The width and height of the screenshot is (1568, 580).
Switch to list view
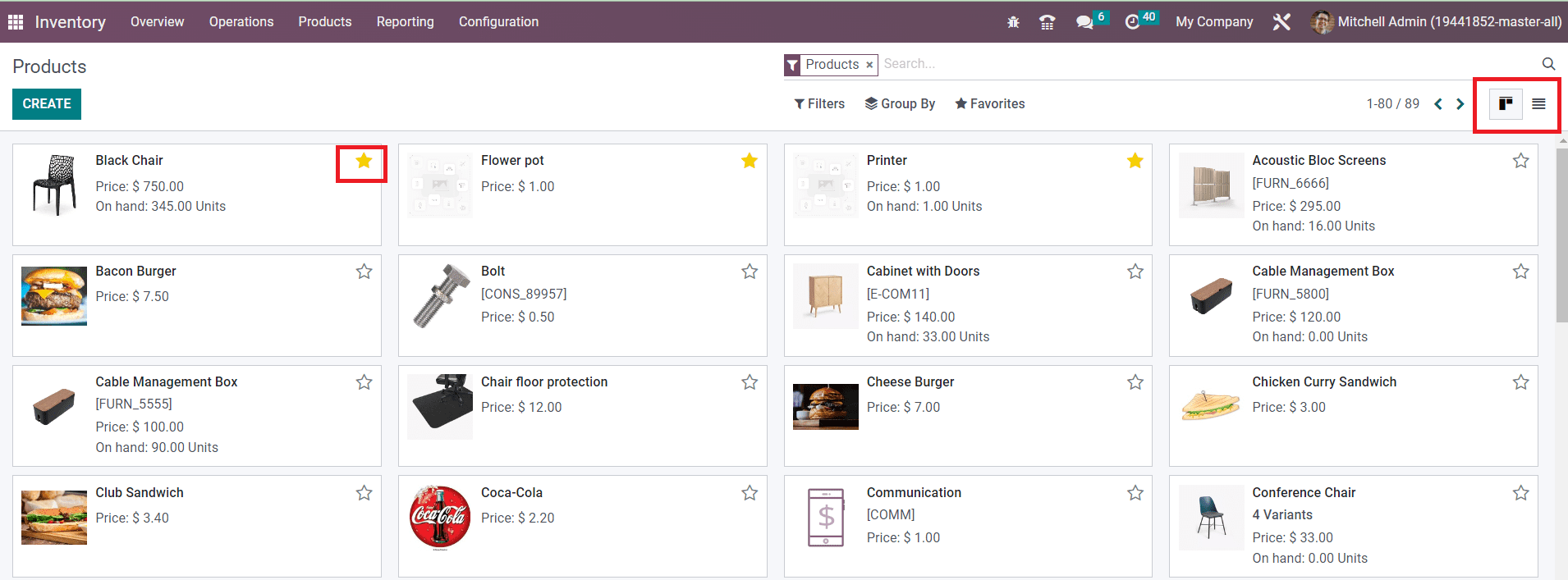point(1538,104)
